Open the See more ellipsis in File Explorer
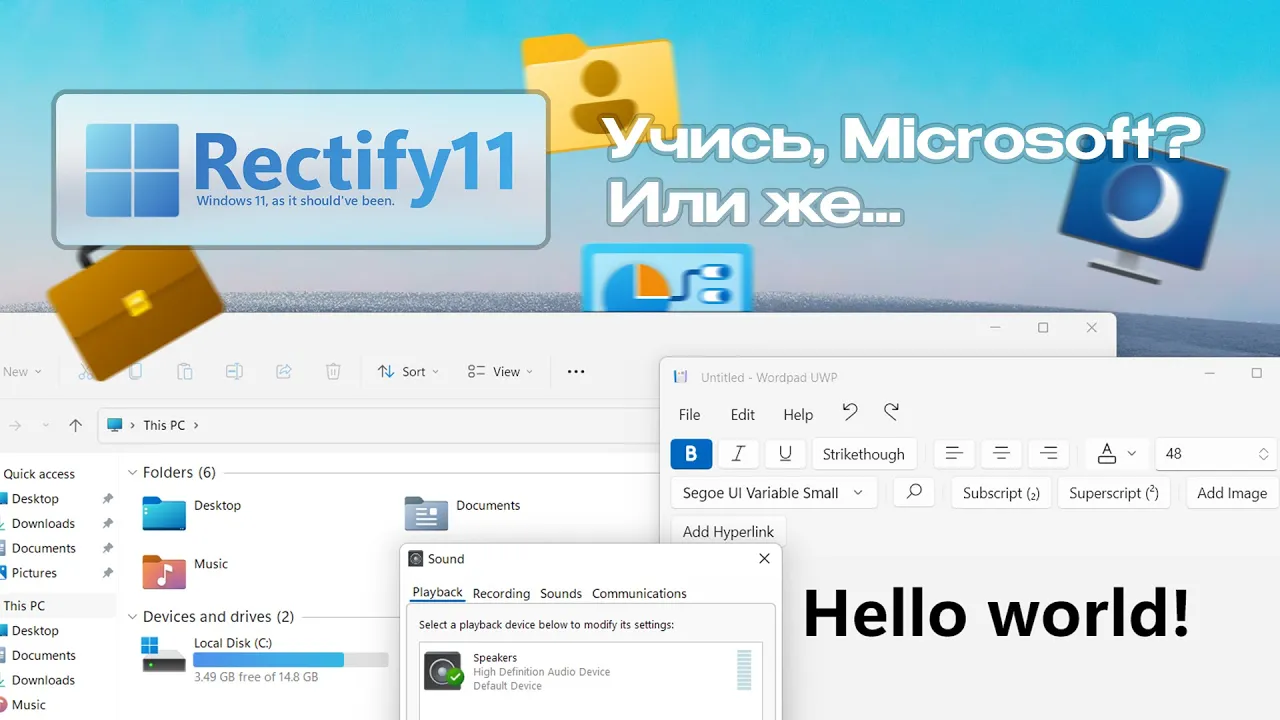 576,371
